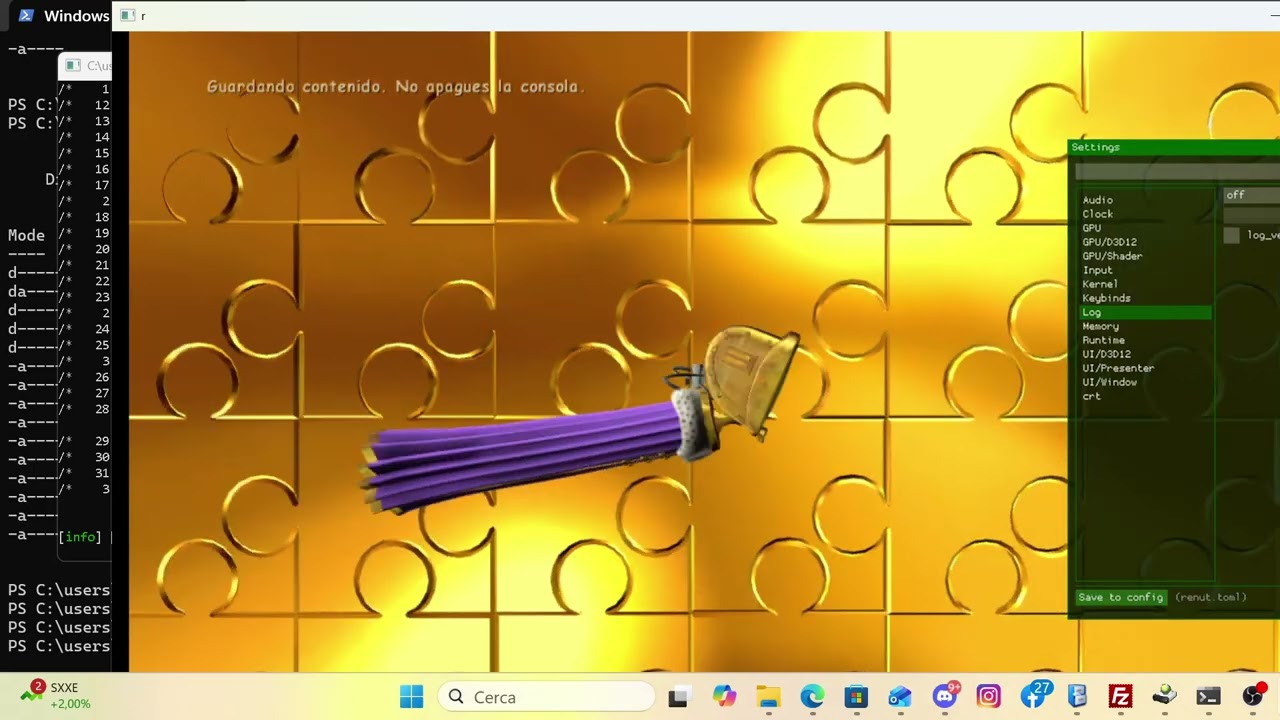Select the crt settings category

tap(1091, 396)
